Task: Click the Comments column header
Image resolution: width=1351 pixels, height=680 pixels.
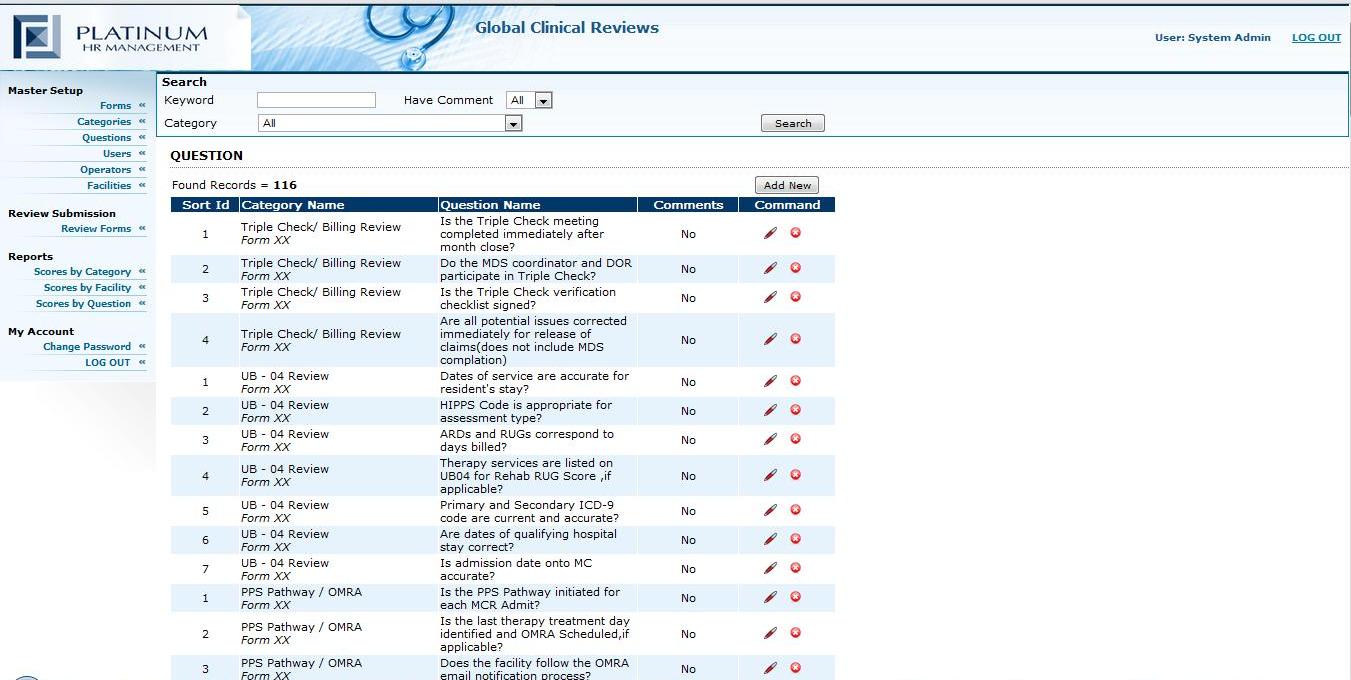Action: click(688, 205)
